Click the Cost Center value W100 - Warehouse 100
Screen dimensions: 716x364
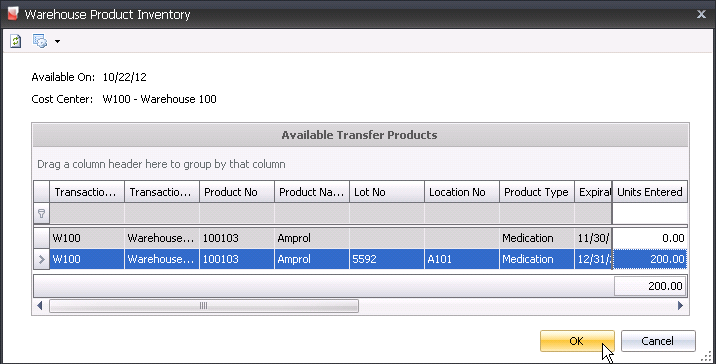pyautogui.click(x=159, y=99)
